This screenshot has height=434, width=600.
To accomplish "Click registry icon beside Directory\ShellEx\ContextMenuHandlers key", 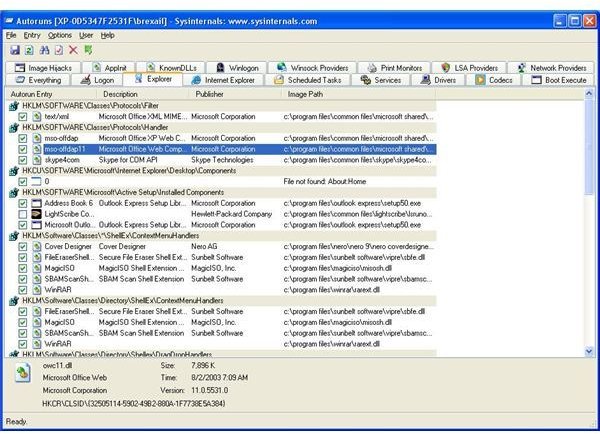I will point(14,301).
